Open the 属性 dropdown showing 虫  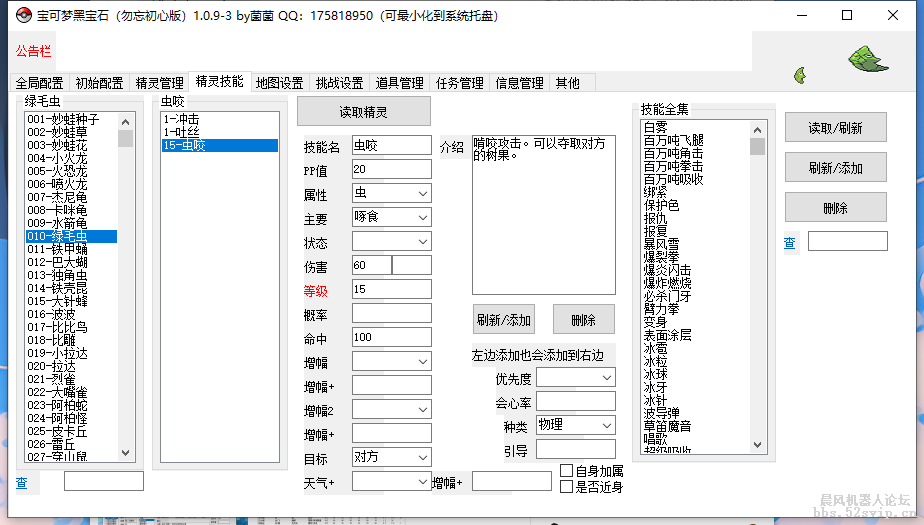pos(391,193)
